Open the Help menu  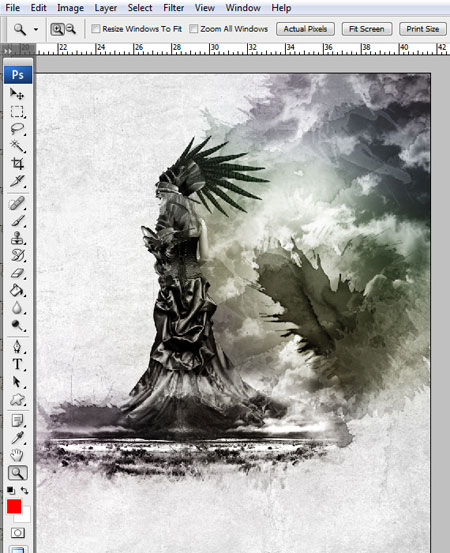[x=281, y=8]
